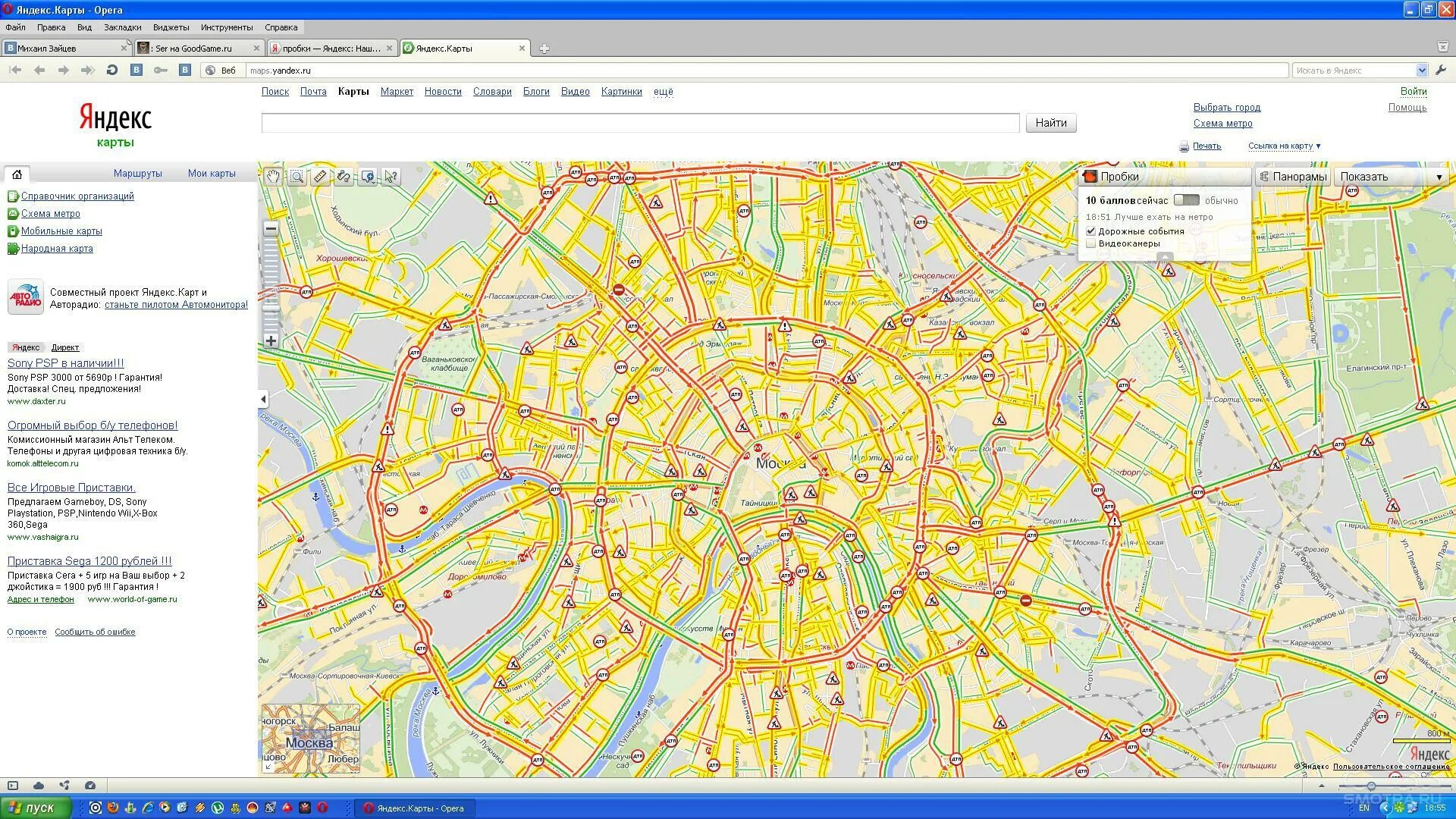The height and width of the screenshot is (819, 1456).
Task: Uncheck the Дорожные события checkbox
Action: [1090, 231]
